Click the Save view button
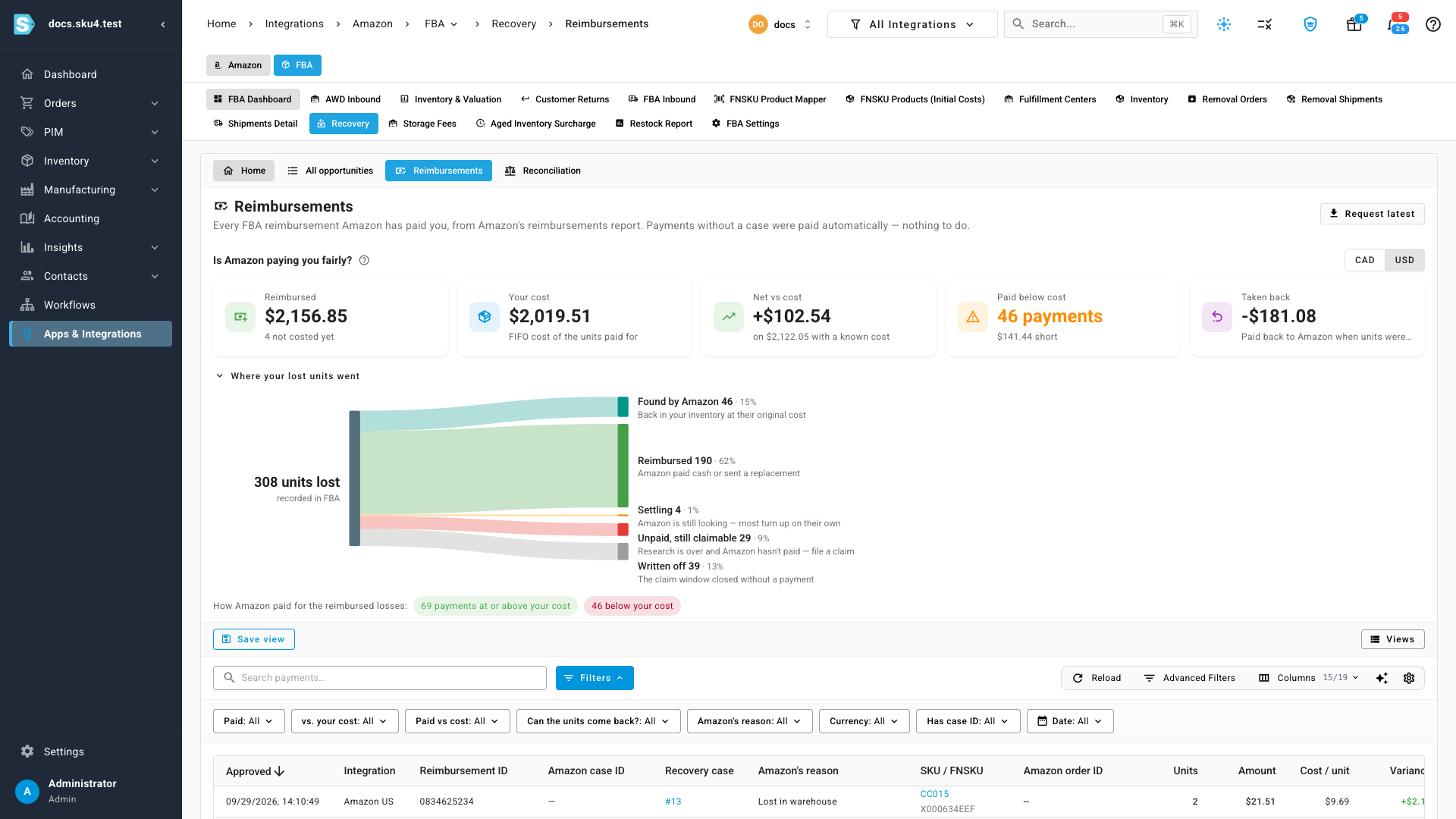Viewport: 1456px width, 819px height. [254, 639]
